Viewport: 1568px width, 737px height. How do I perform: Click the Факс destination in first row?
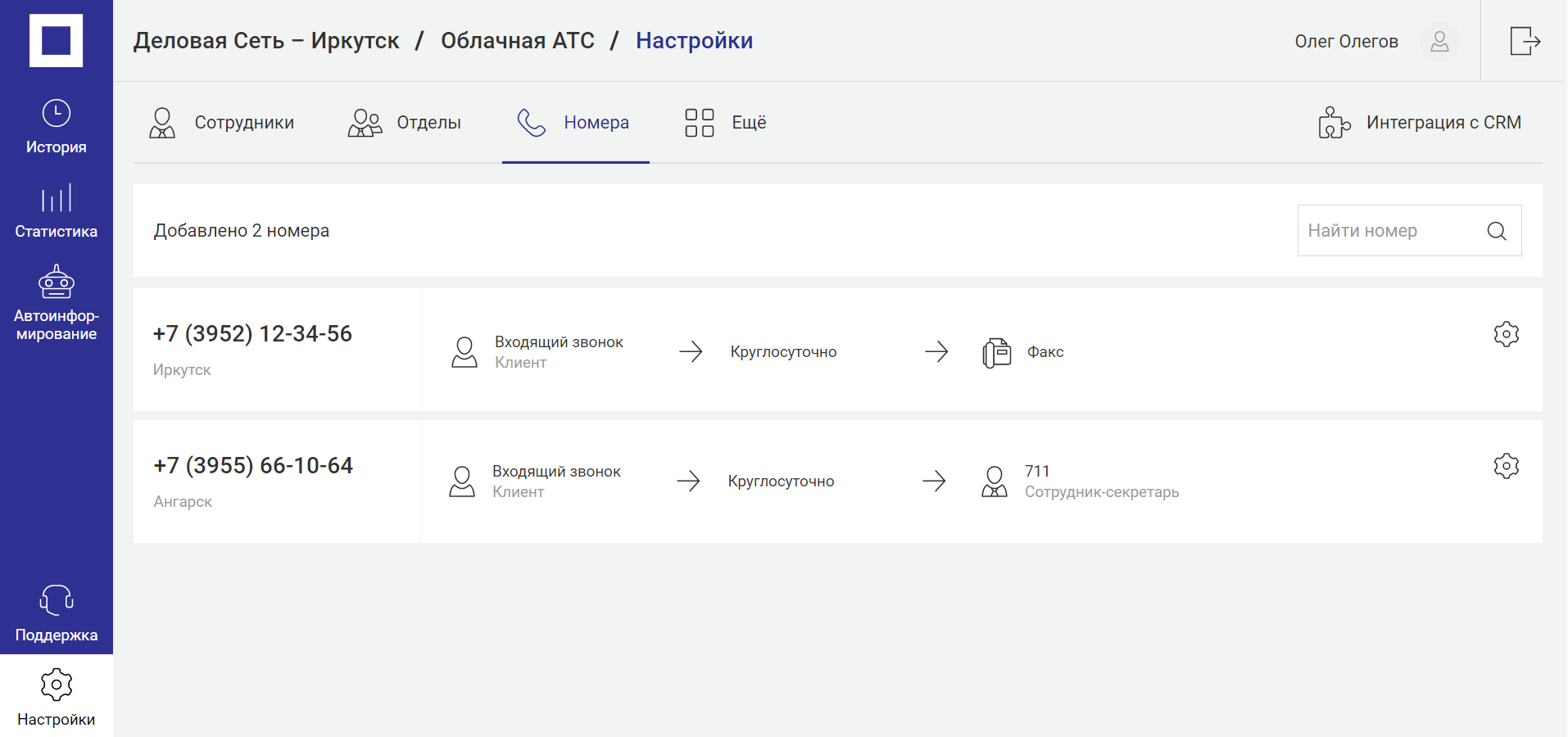pos(1045,352)
